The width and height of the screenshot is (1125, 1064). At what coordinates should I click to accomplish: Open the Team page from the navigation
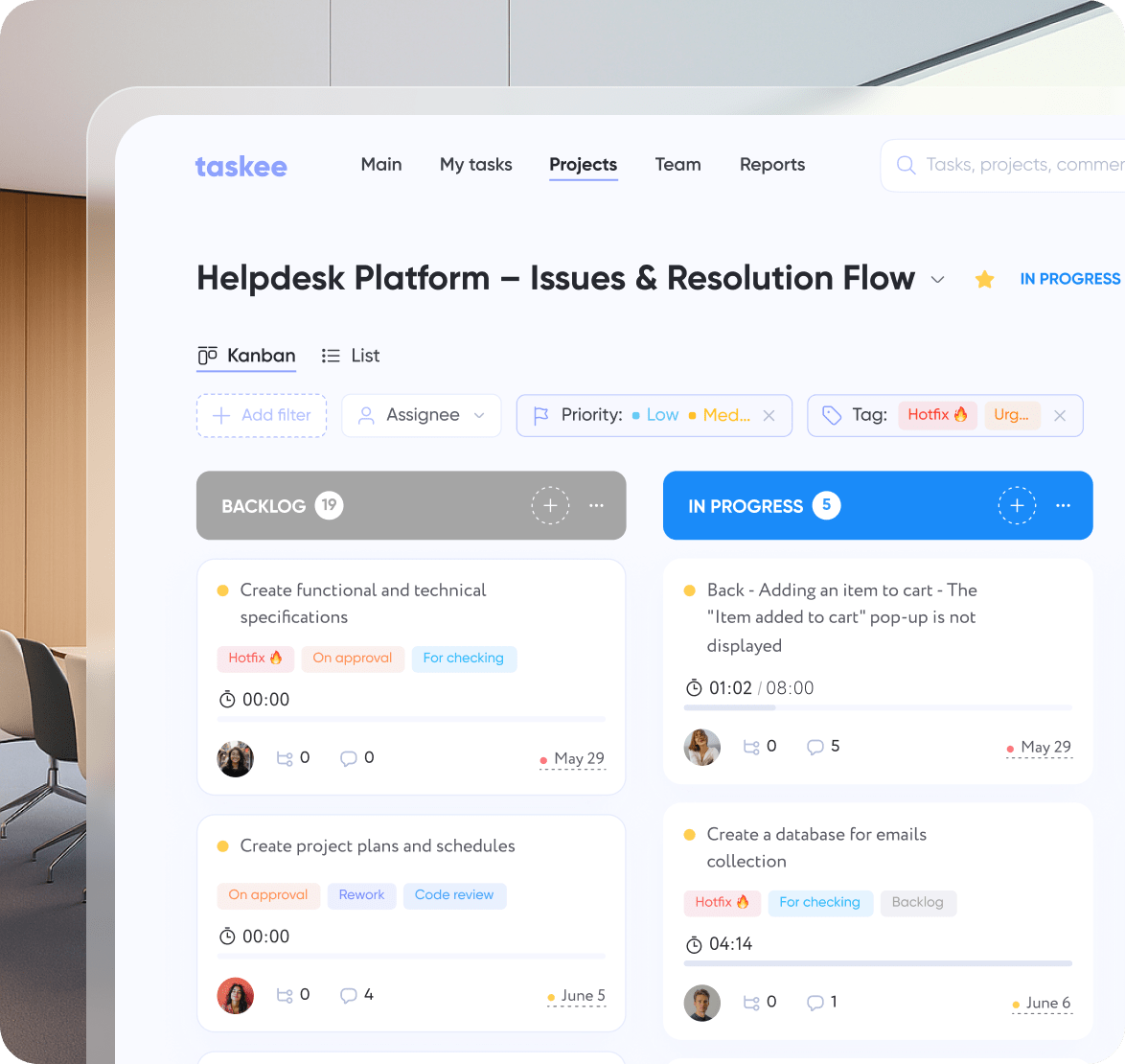tap(677, 165)
